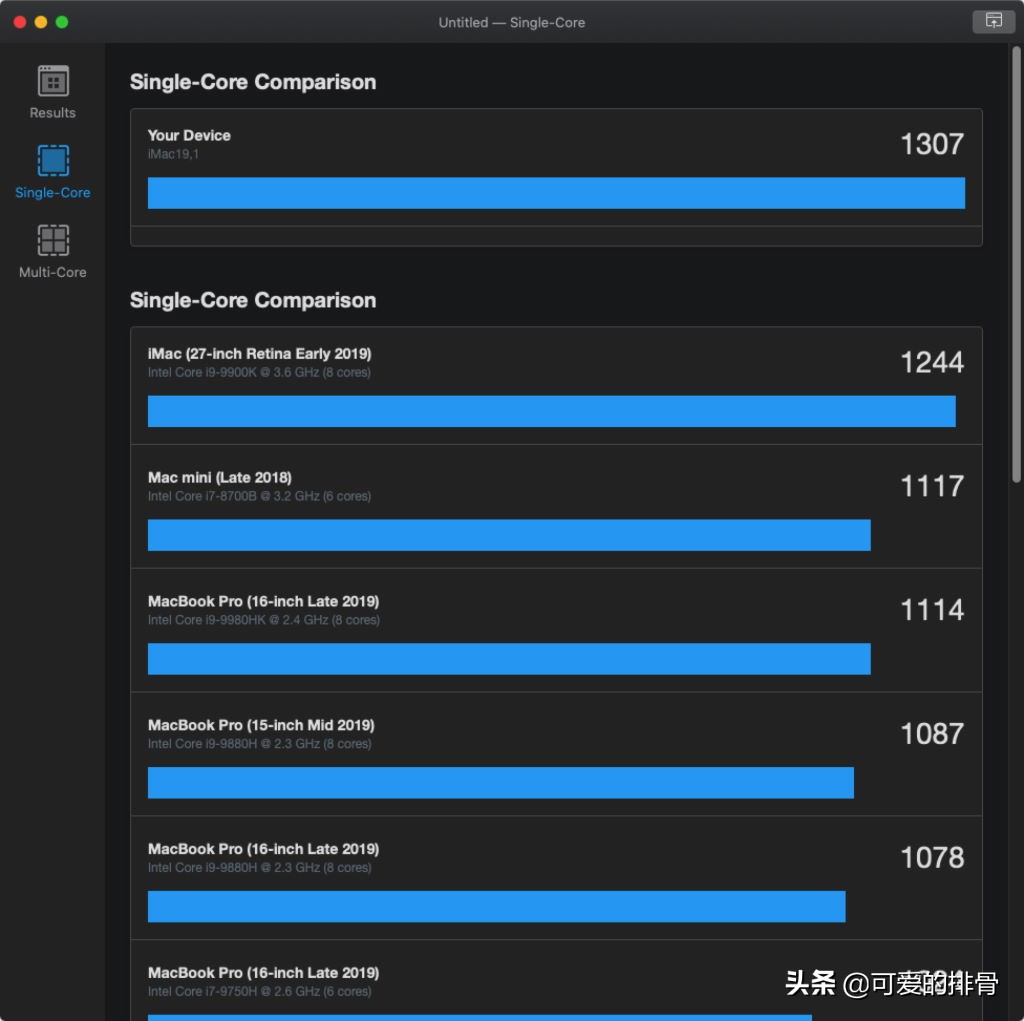Click the window title 'Untitled — Single-Core'
This screenshot has width=1024, height=1021.
click(511, 22)
